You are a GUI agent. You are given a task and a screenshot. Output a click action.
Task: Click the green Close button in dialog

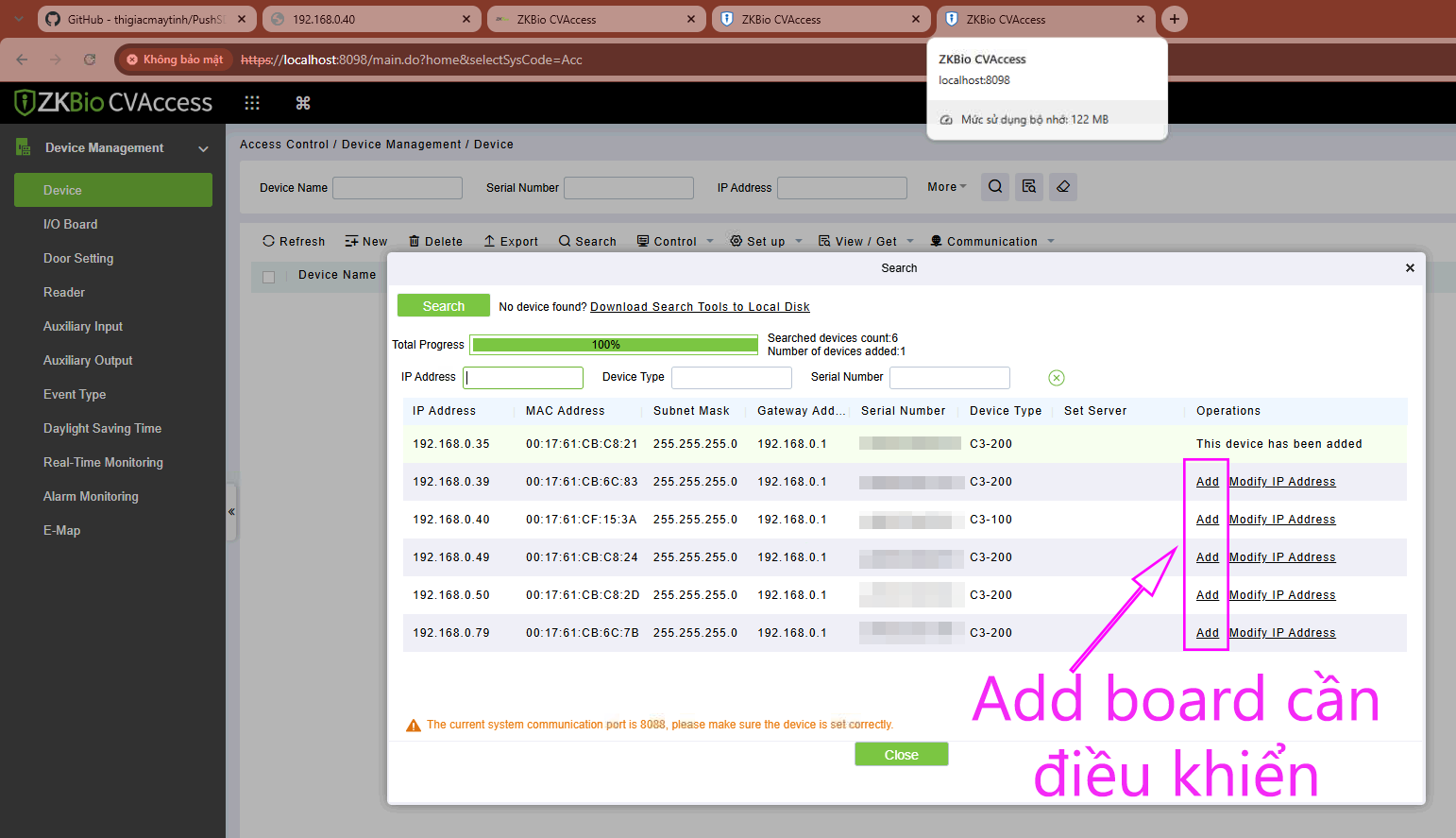[x=902, y=754]
